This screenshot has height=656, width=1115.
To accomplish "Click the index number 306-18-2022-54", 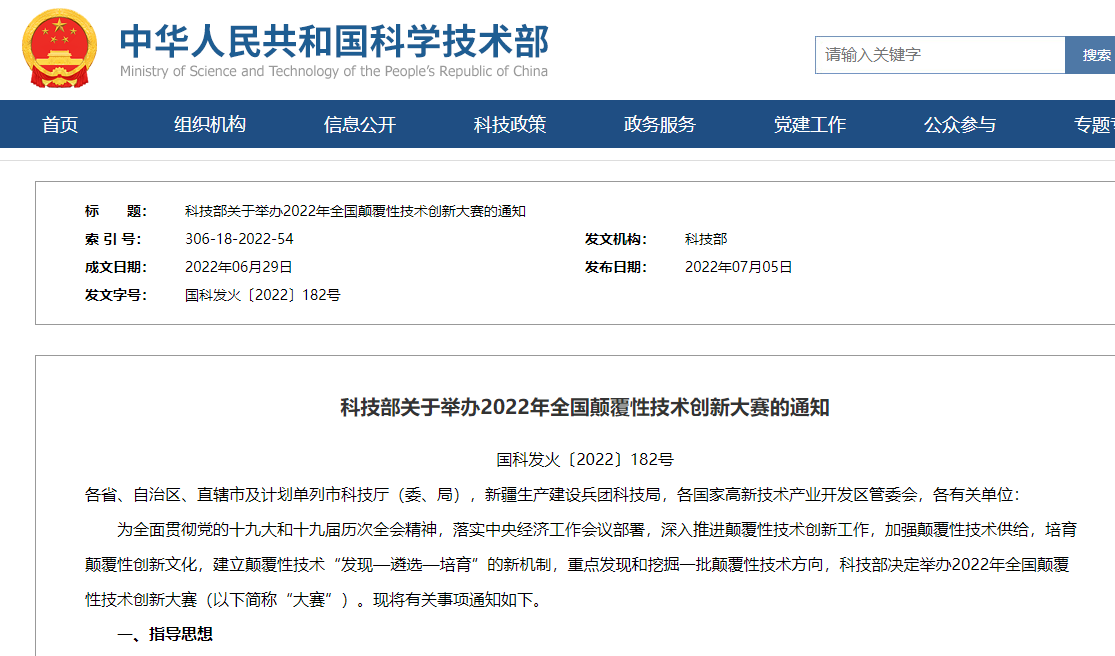I will (239, 239).
